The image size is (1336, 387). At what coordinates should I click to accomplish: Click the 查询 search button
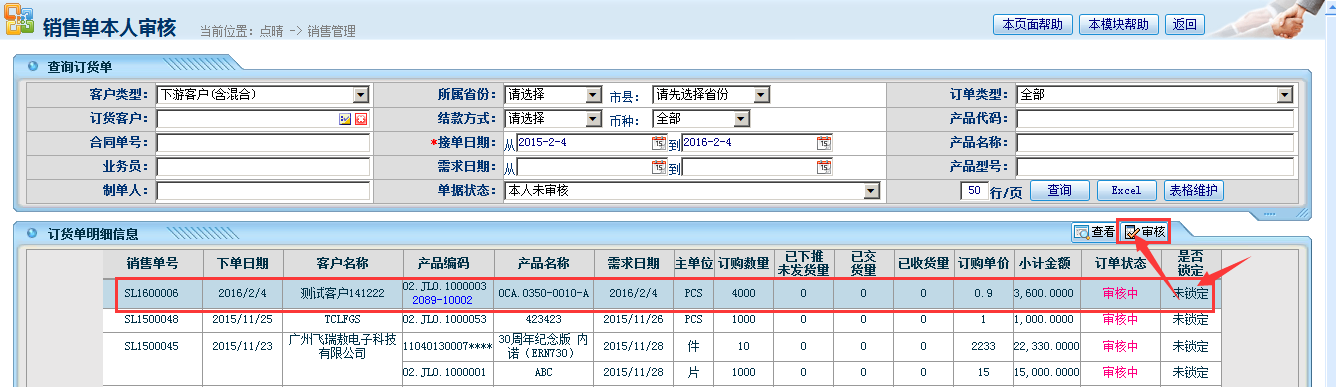click(1059, 190)
